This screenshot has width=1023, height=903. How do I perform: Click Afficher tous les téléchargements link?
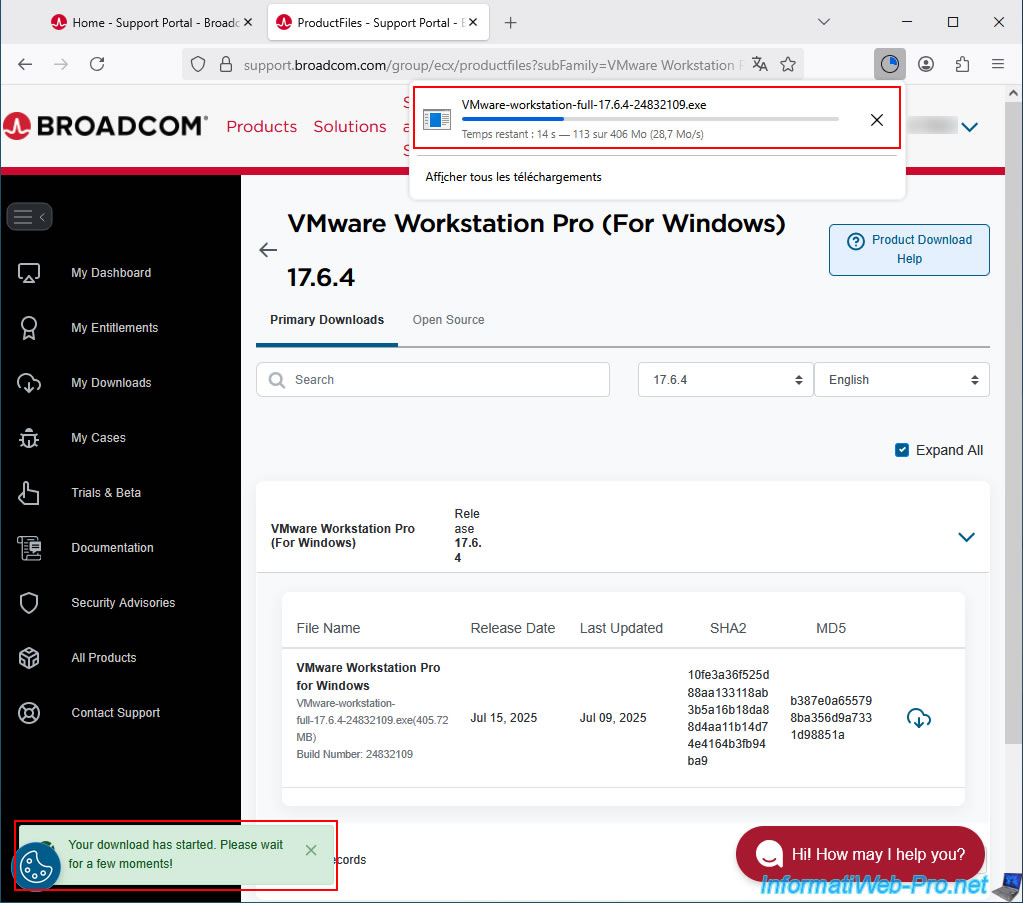coord(513,177)
